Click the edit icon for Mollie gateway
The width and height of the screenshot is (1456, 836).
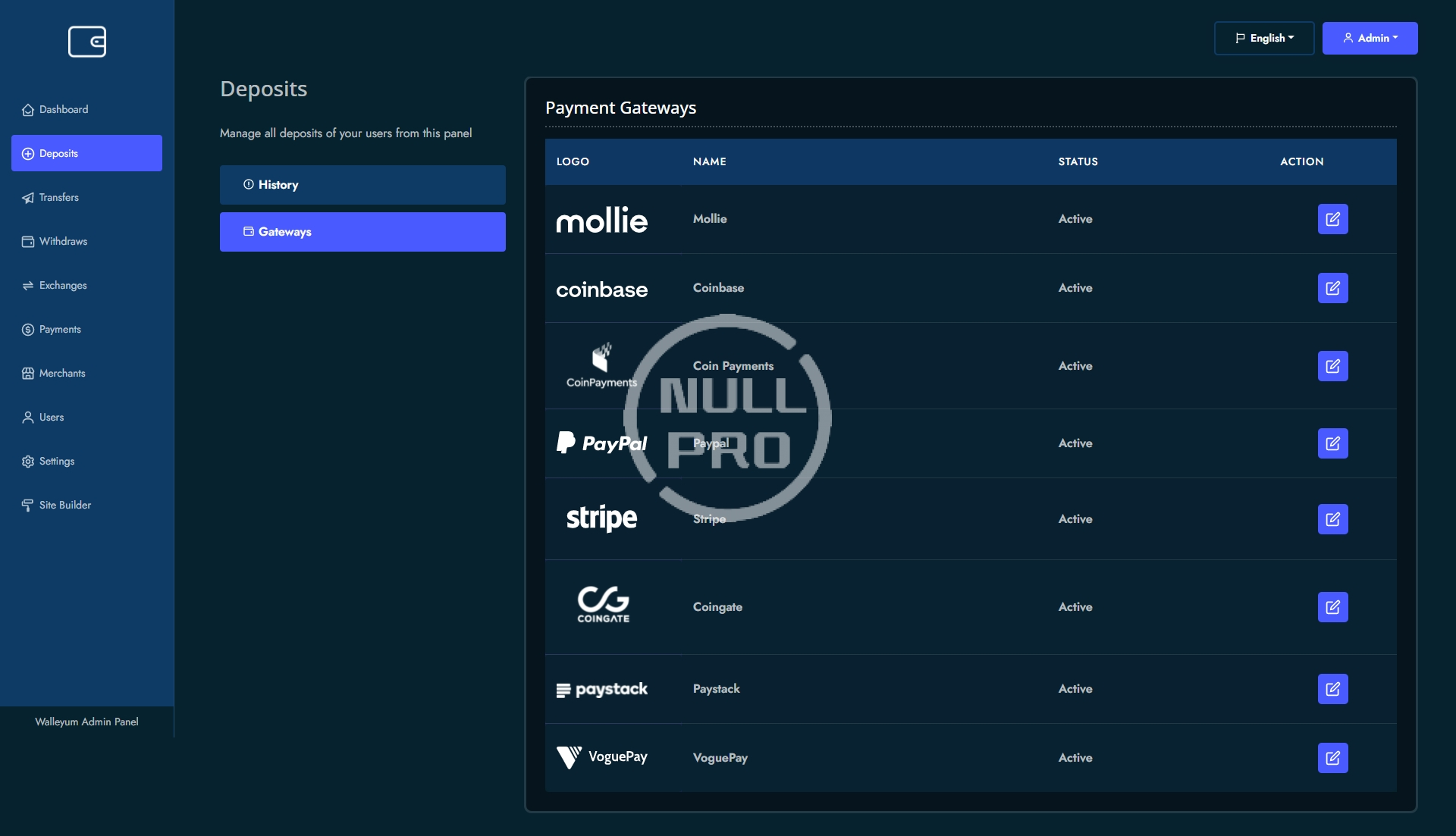point(1332,219)
